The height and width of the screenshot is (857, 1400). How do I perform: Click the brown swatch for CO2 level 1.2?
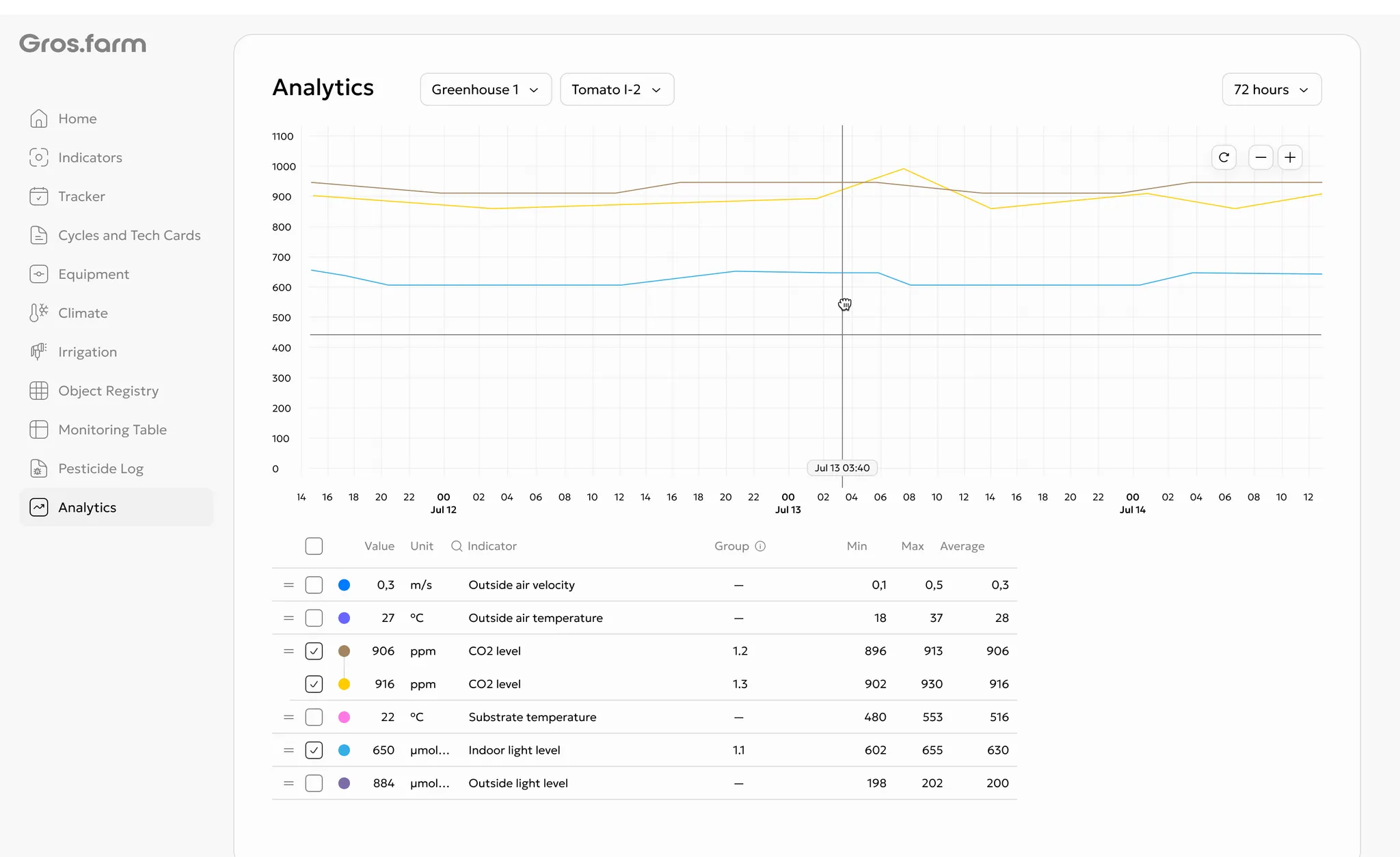(345, 651)
